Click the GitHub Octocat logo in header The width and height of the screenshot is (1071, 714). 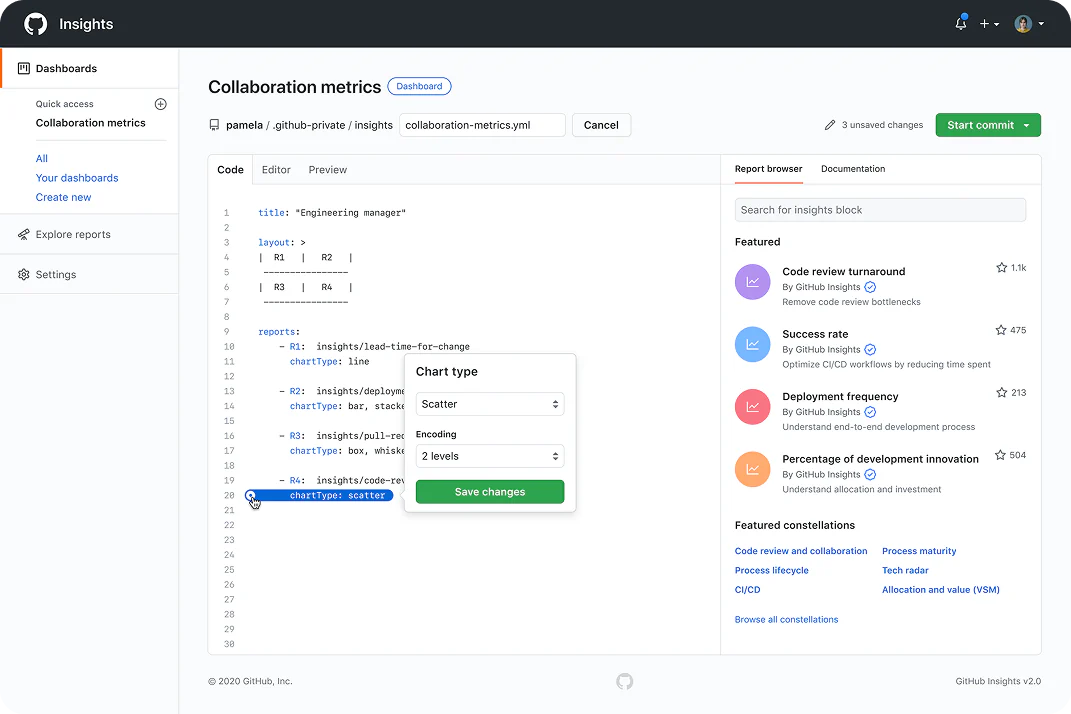[36, 24]
